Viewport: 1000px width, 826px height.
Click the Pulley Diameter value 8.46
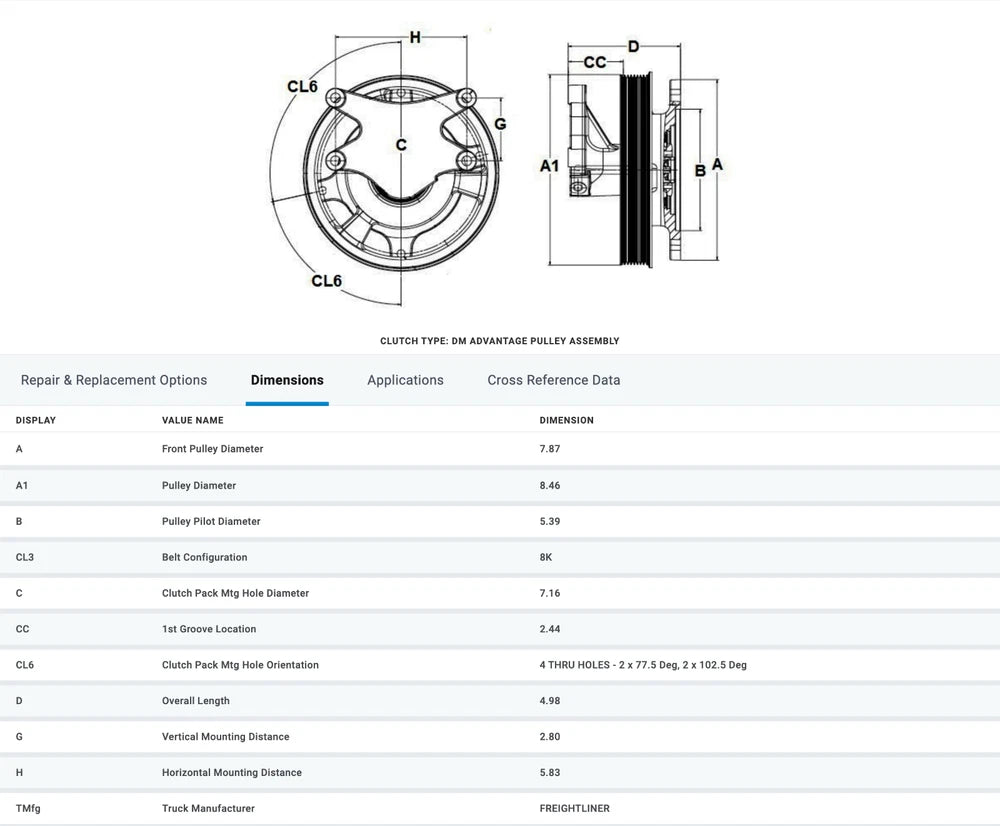point(550,485)
